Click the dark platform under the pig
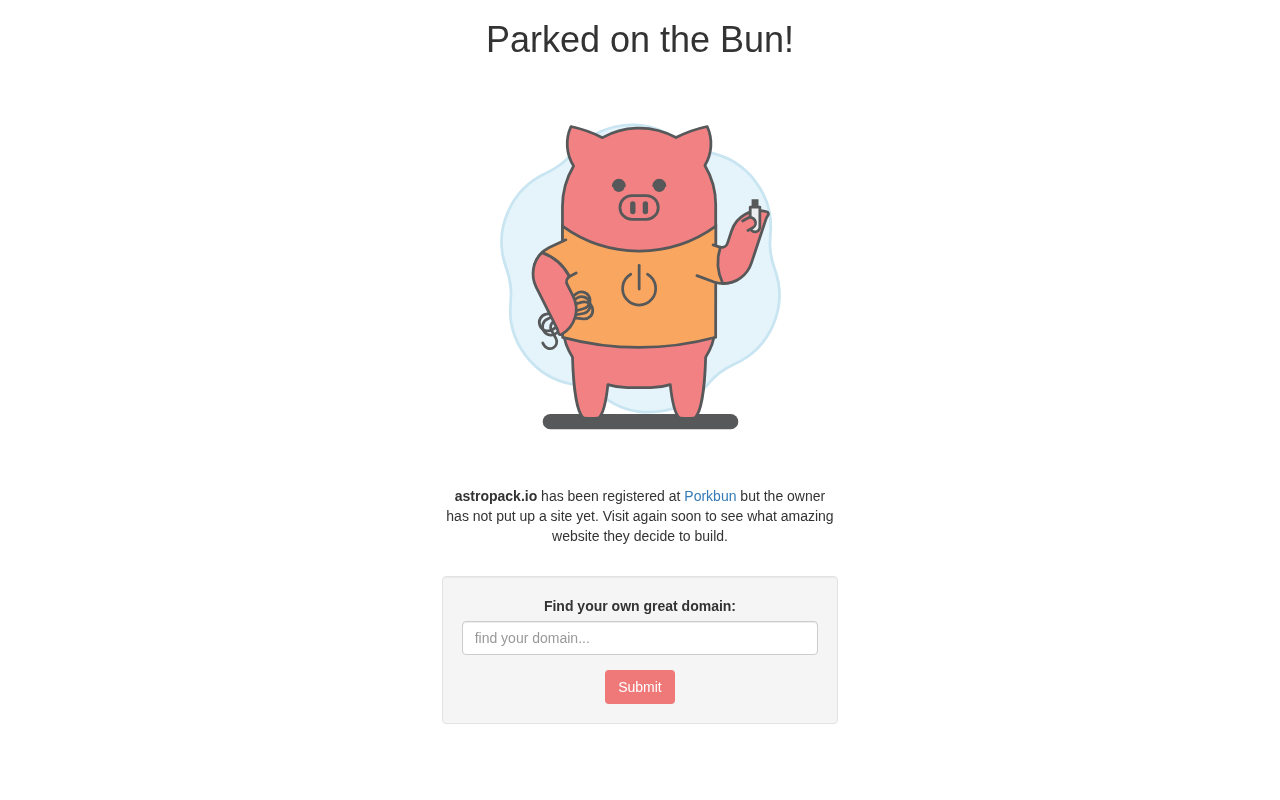This screenshot has height=800, width=1280. [x=640, y=422]
